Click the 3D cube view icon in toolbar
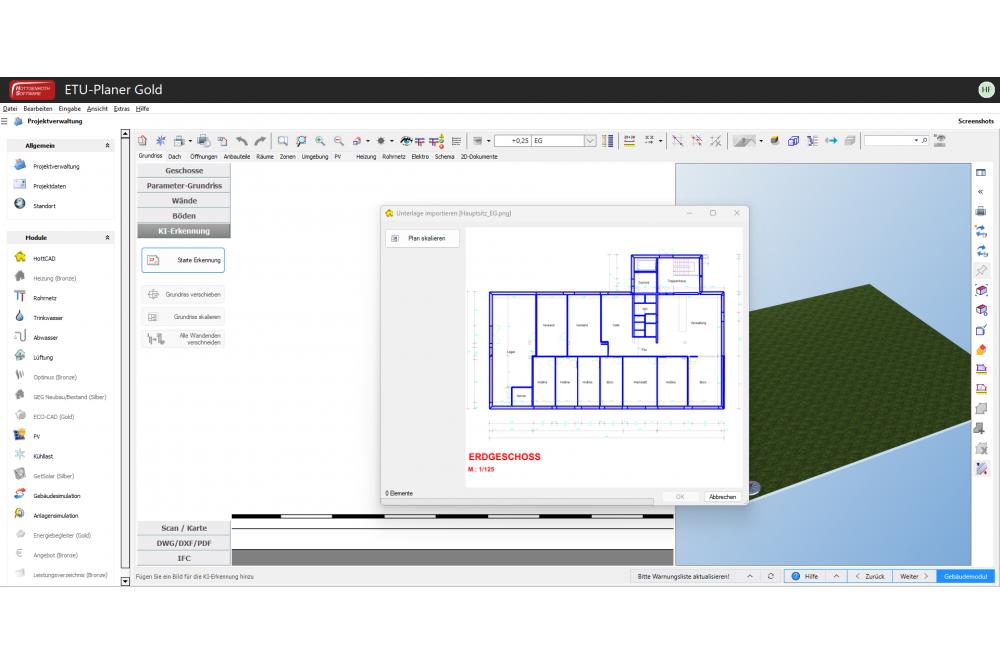This screenshot has width=1000, height=666. point(793,141)
